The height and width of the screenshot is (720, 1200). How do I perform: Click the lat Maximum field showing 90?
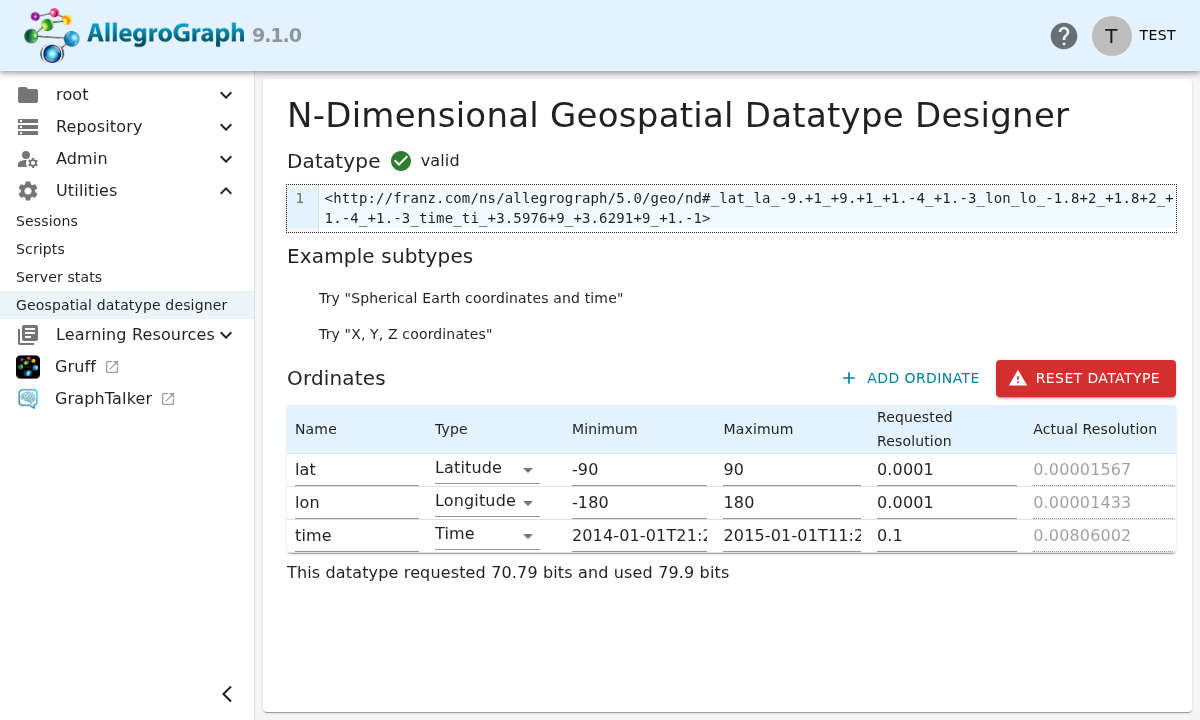tap(792, 470)
